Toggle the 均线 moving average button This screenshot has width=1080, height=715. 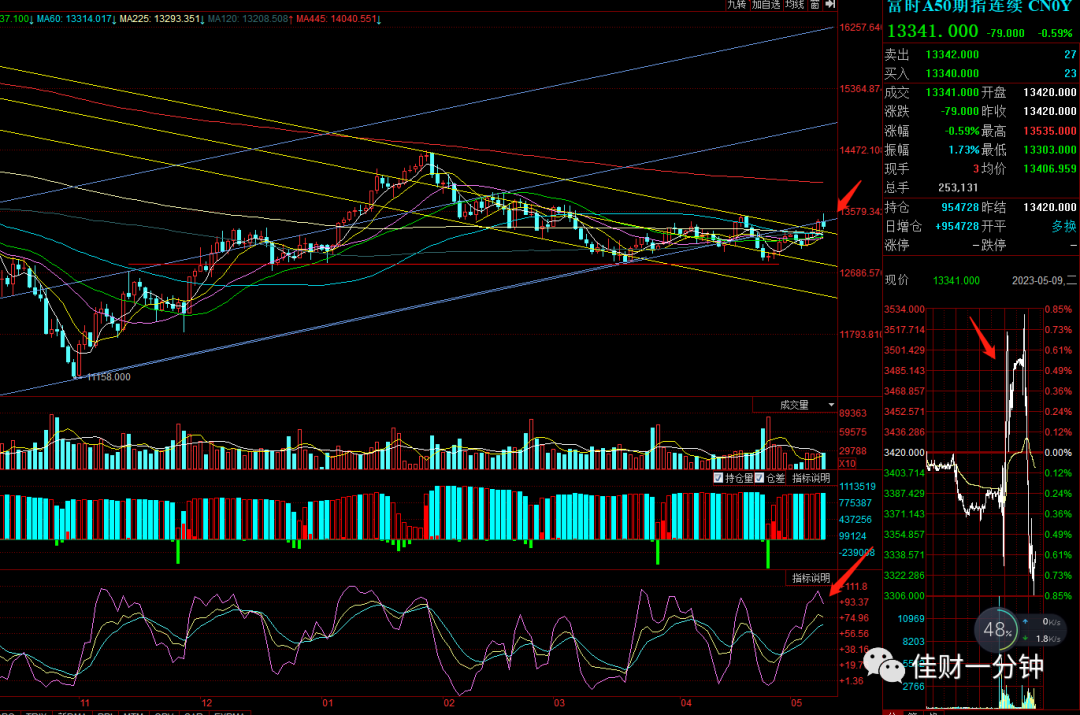pyautogui.click(x=795, y=4)
